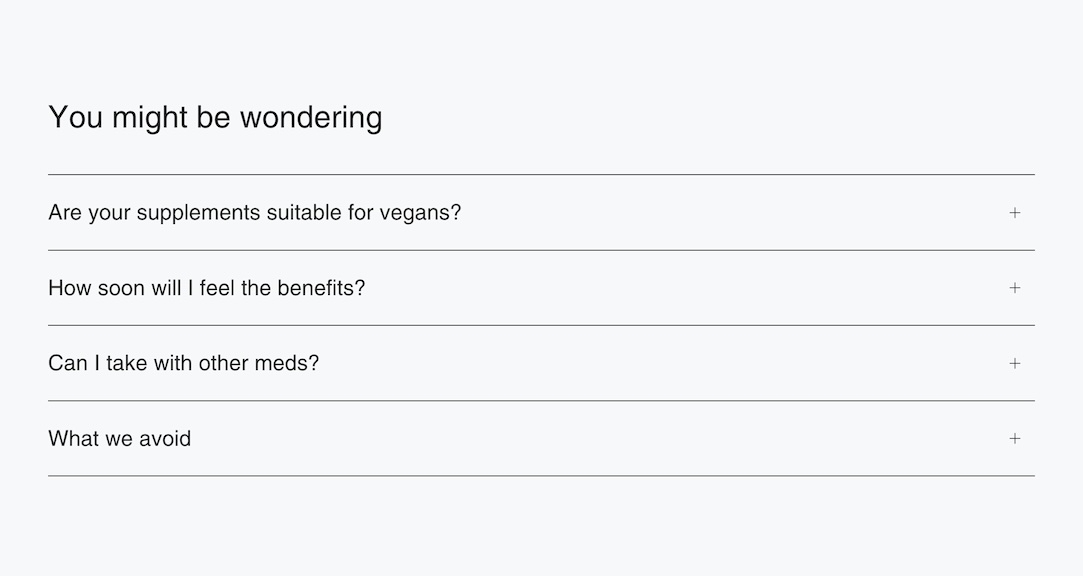Expand "Can I take with other meds?"
Screen dimensions: 1083x576
183,363
